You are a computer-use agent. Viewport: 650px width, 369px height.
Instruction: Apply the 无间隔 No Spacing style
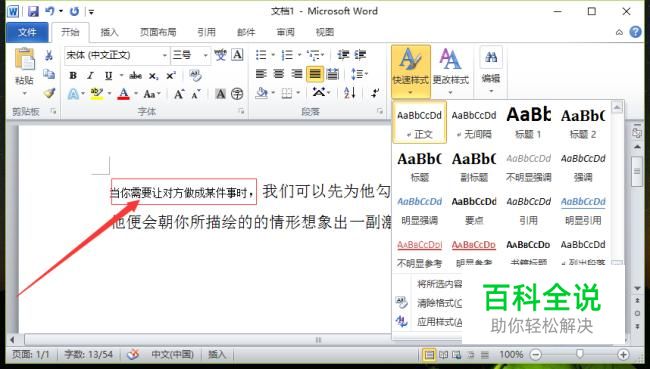[x=474, y=123]
